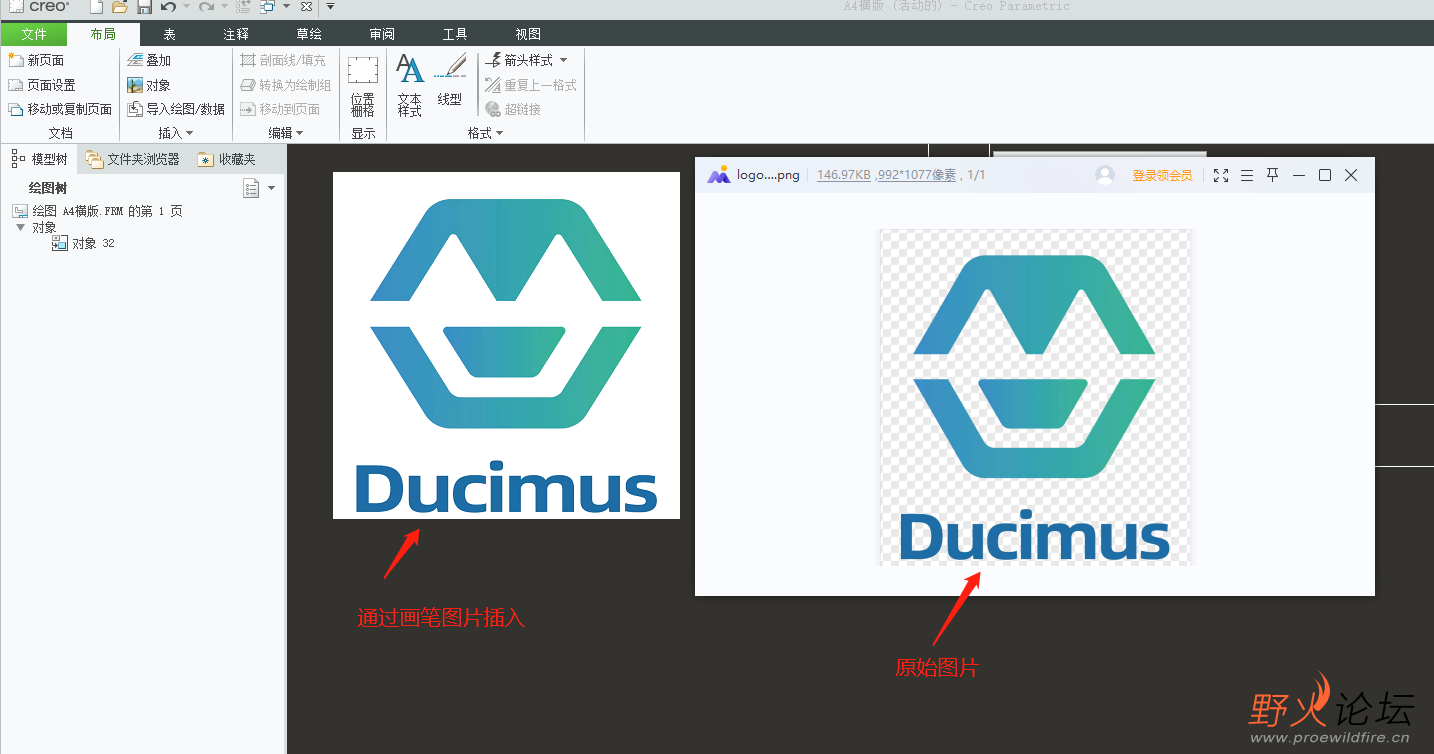Click the 叠加 overlay button

149,60
